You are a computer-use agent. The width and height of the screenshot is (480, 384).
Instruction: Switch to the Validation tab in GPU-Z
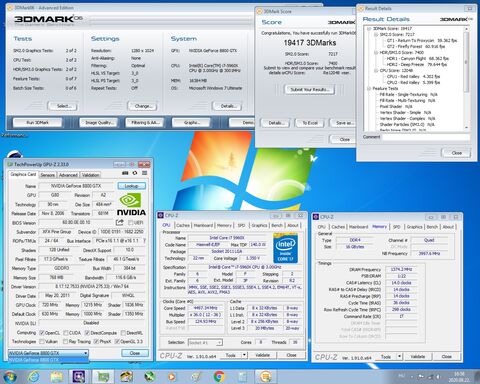(x=90, y=175)
